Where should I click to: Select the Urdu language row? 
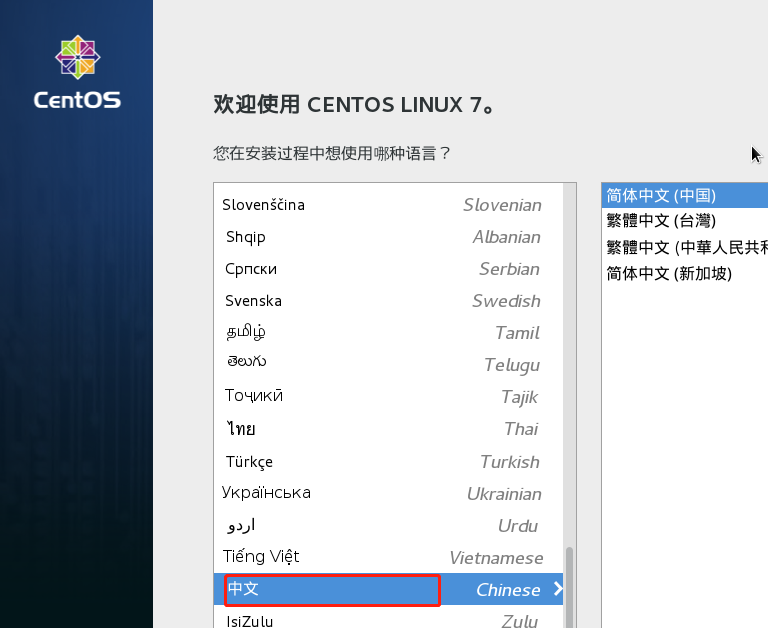click(x=388, y=526)
